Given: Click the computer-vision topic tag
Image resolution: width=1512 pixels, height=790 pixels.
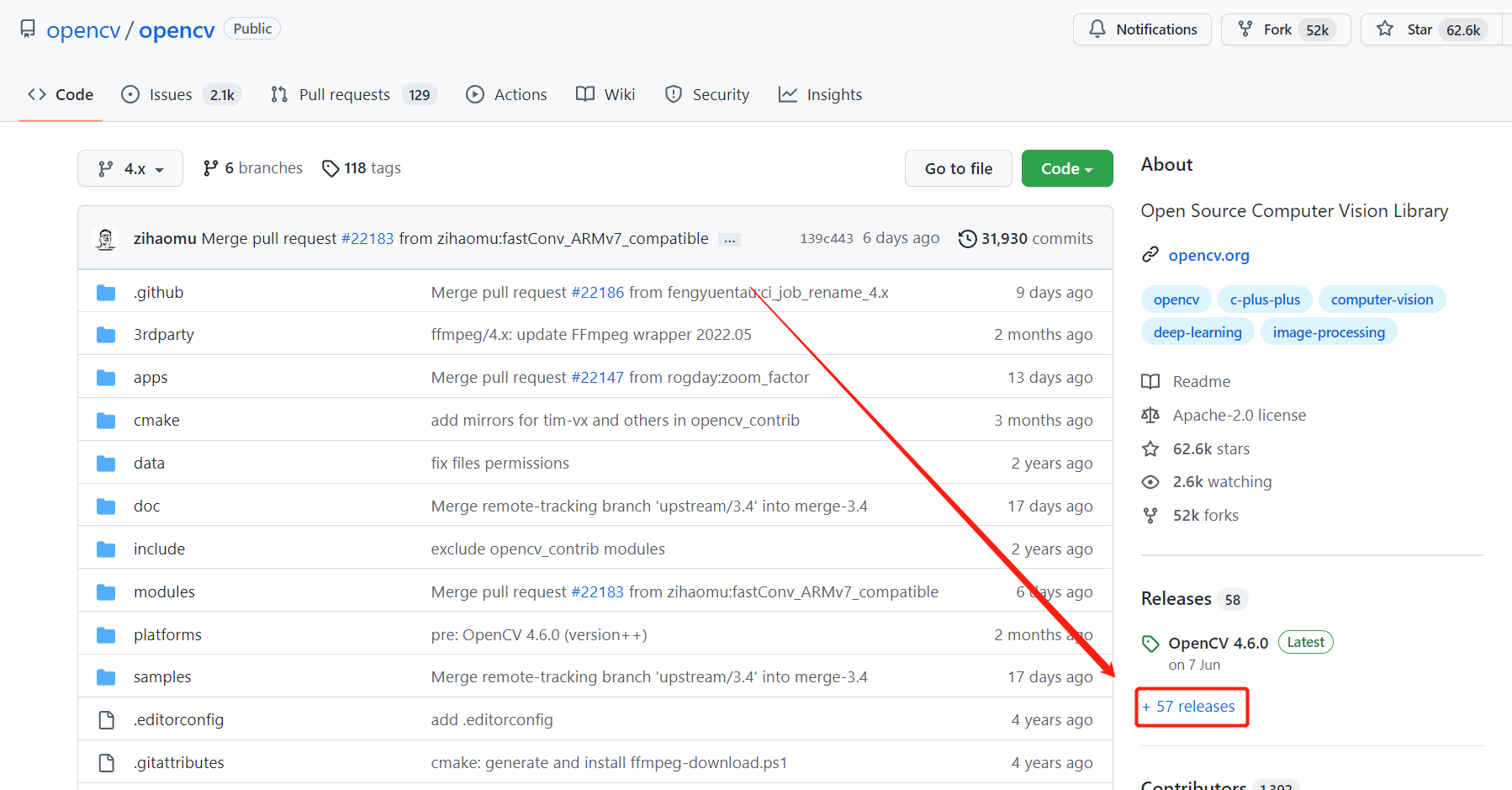Looking at the screenshot, I should (1382, 300).
